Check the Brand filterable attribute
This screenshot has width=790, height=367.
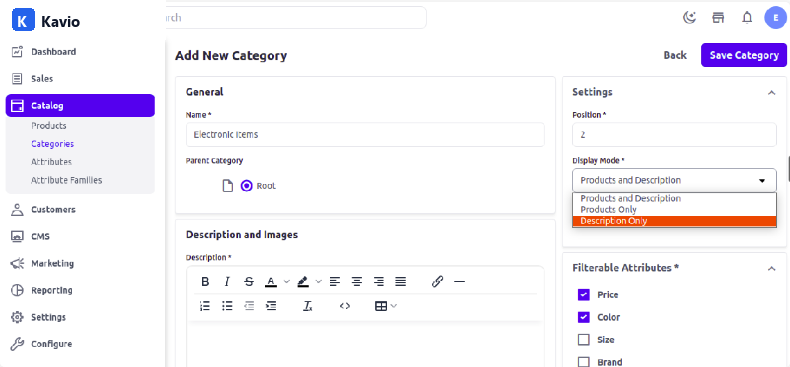(583, 362)
